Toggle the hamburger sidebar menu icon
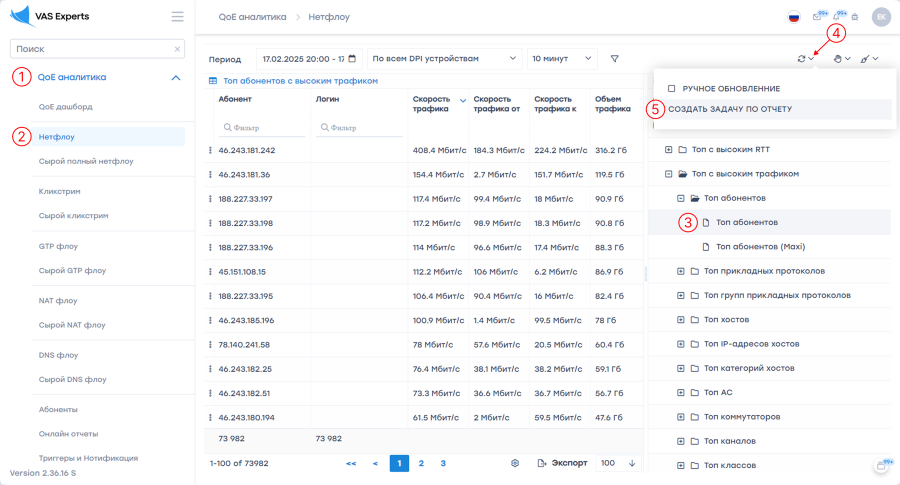This screenshot has height=485, width=900. 177,17
